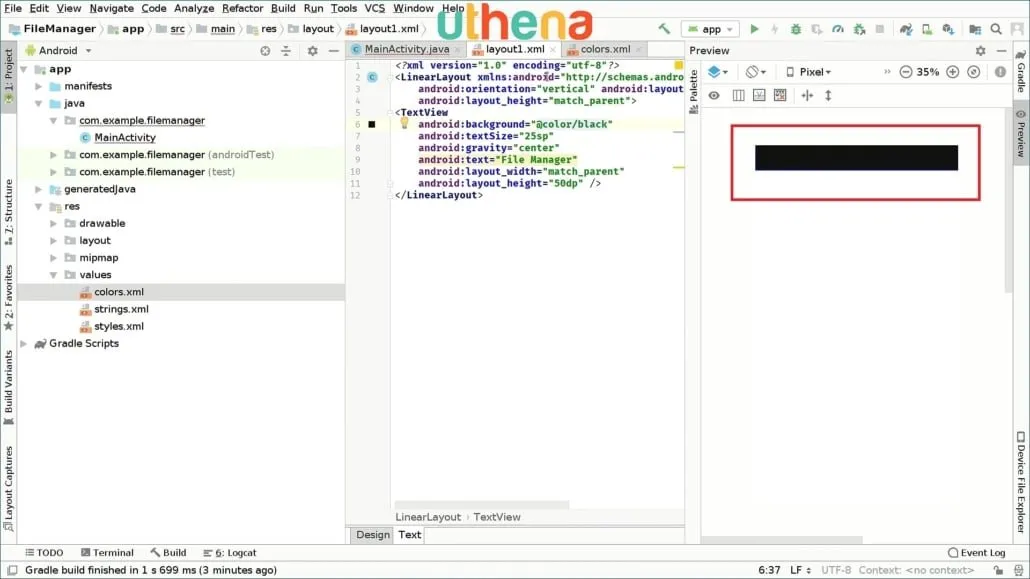Open the Android project view dropdown

(58, 51)
